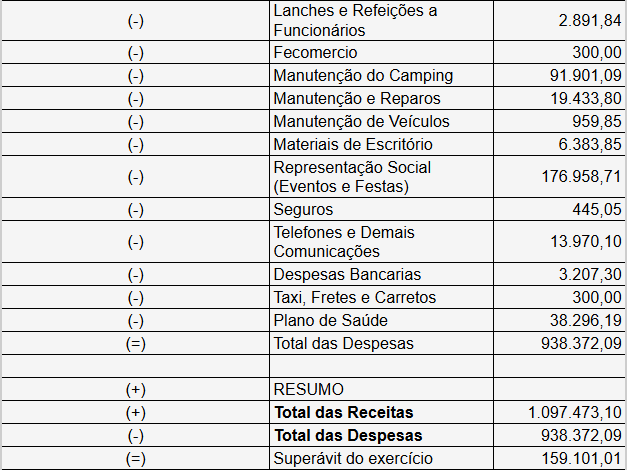This screenshot has width=627, height=470.
Task: Click the Telefones e Demais Comunicações cell
Action: coord(381,242)
